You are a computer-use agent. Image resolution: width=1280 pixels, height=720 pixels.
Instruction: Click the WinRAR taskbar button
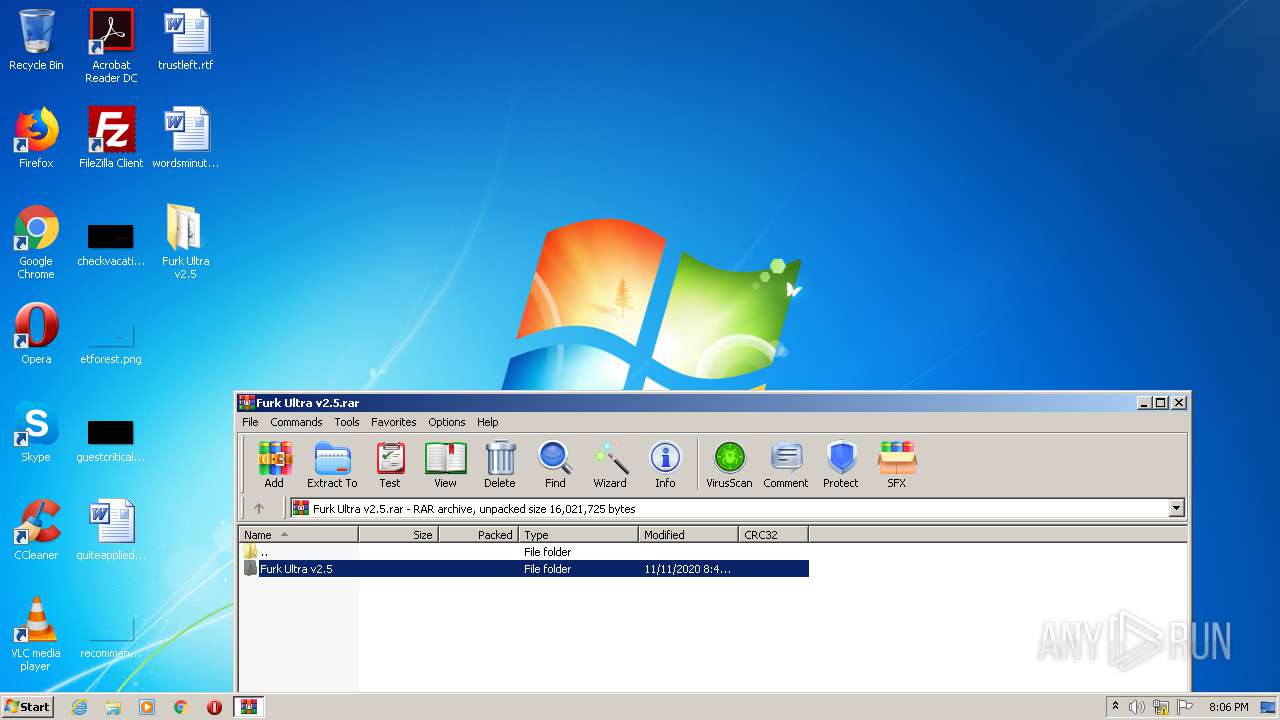point(248,707)
